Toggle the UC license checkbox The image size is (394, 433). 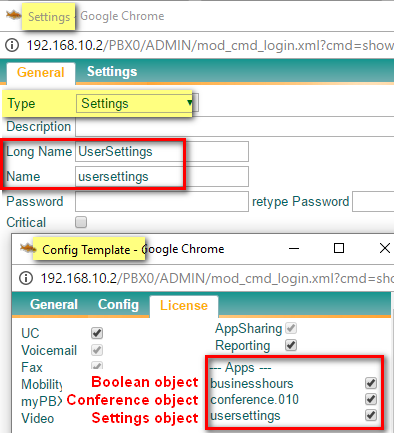[97, 333]
